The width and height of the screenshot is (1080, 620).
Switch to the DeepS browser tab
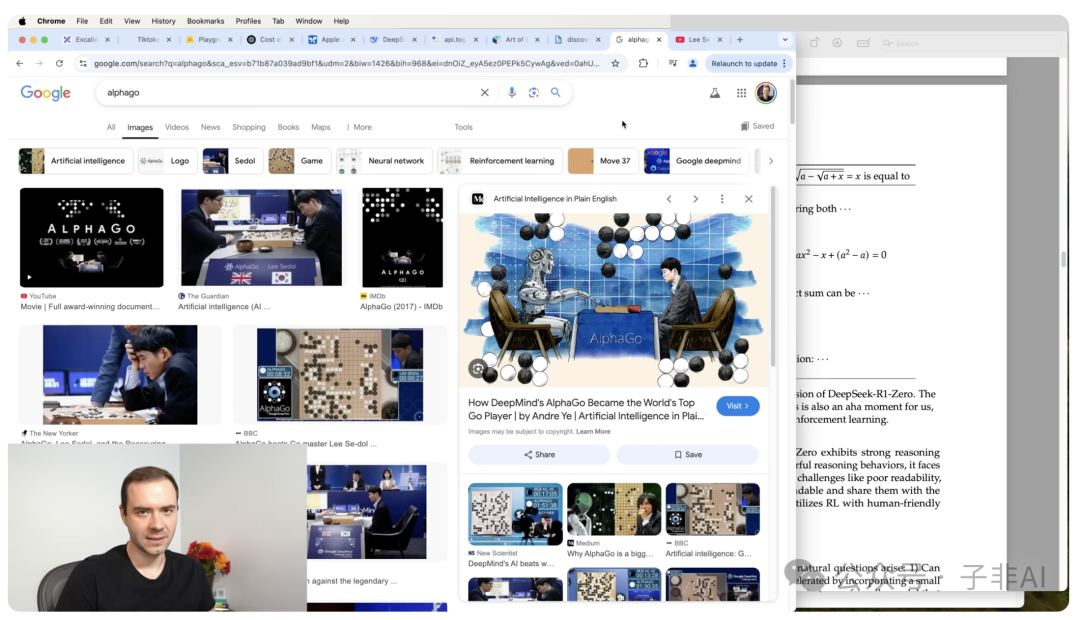pyautogui.click(x=392, y=40)
